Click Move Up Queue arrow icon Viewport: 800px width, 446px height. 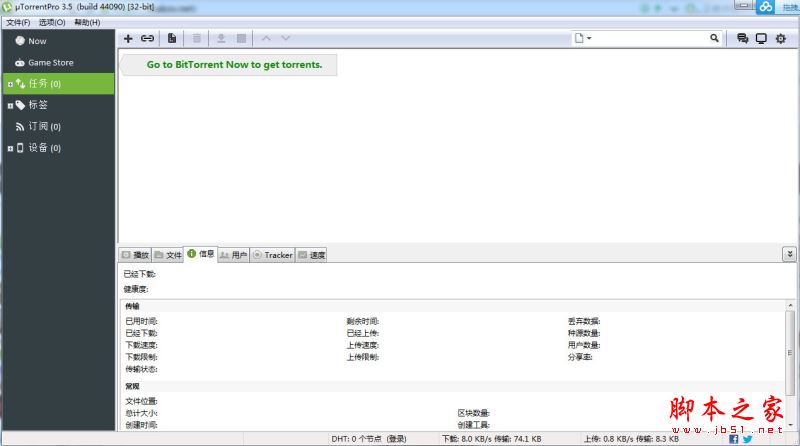(266, 38)
